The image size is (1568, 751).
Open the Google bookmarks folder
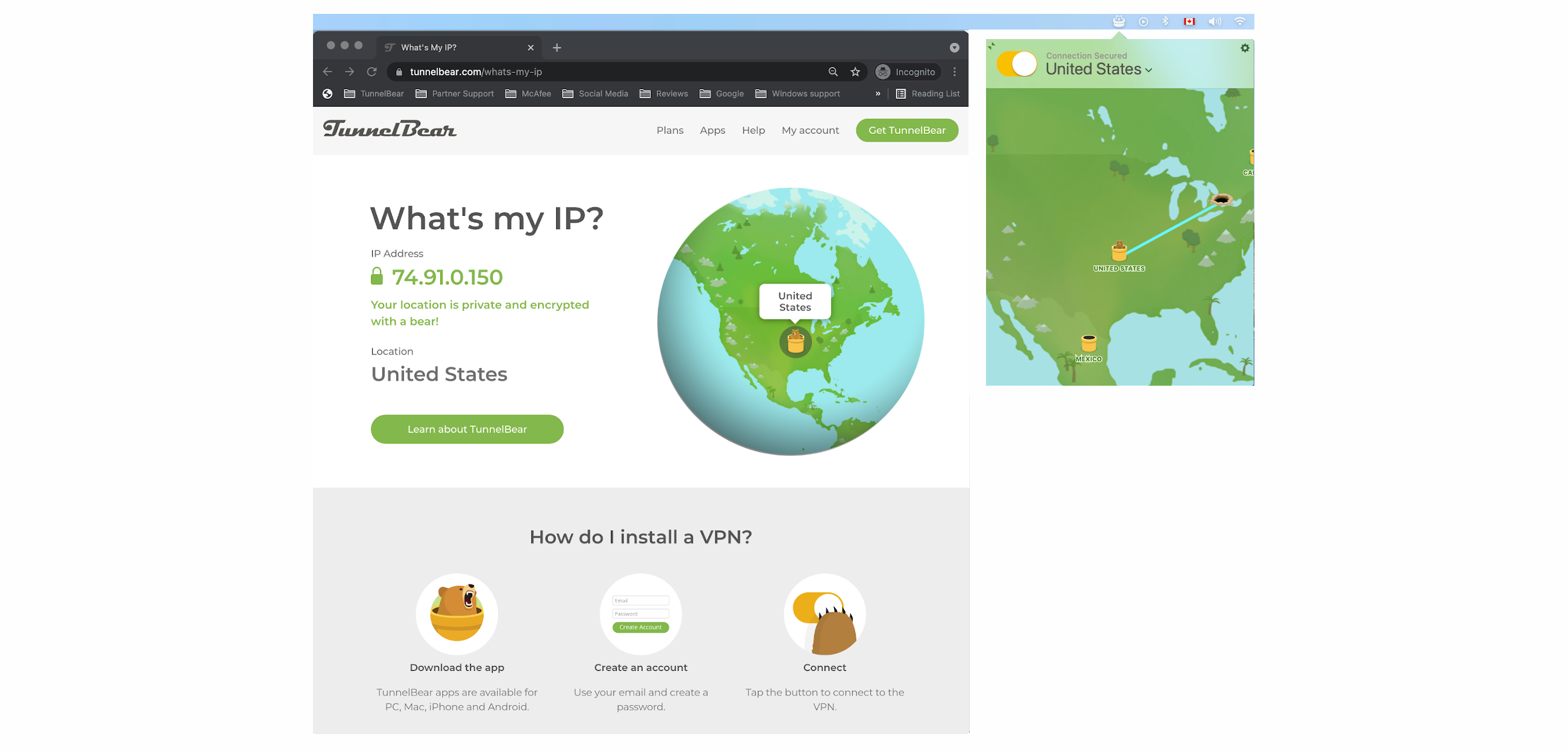[x=722, y=93]
